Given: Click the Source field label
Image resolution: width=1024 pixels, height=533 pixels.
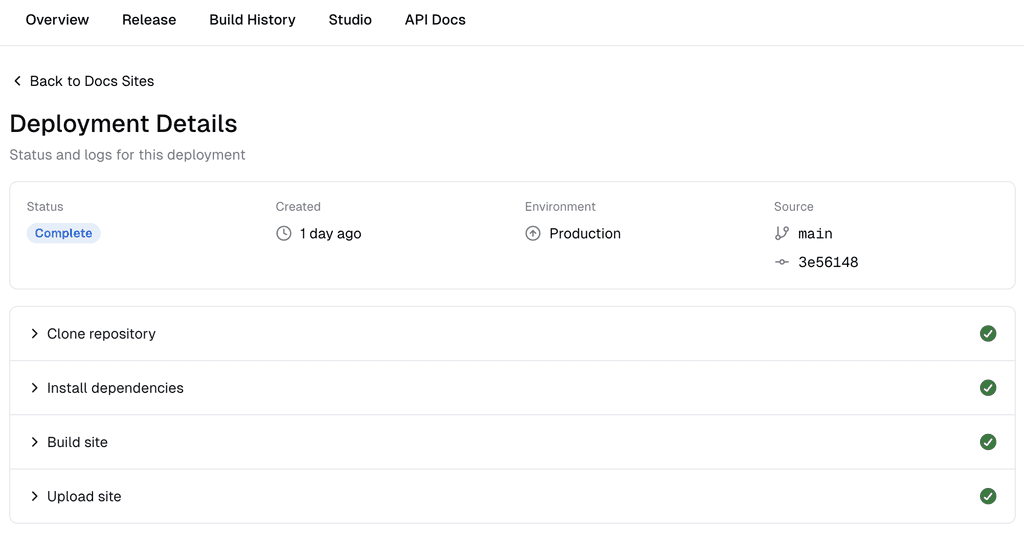Looking at the screenshot, I should coord(793,206).
